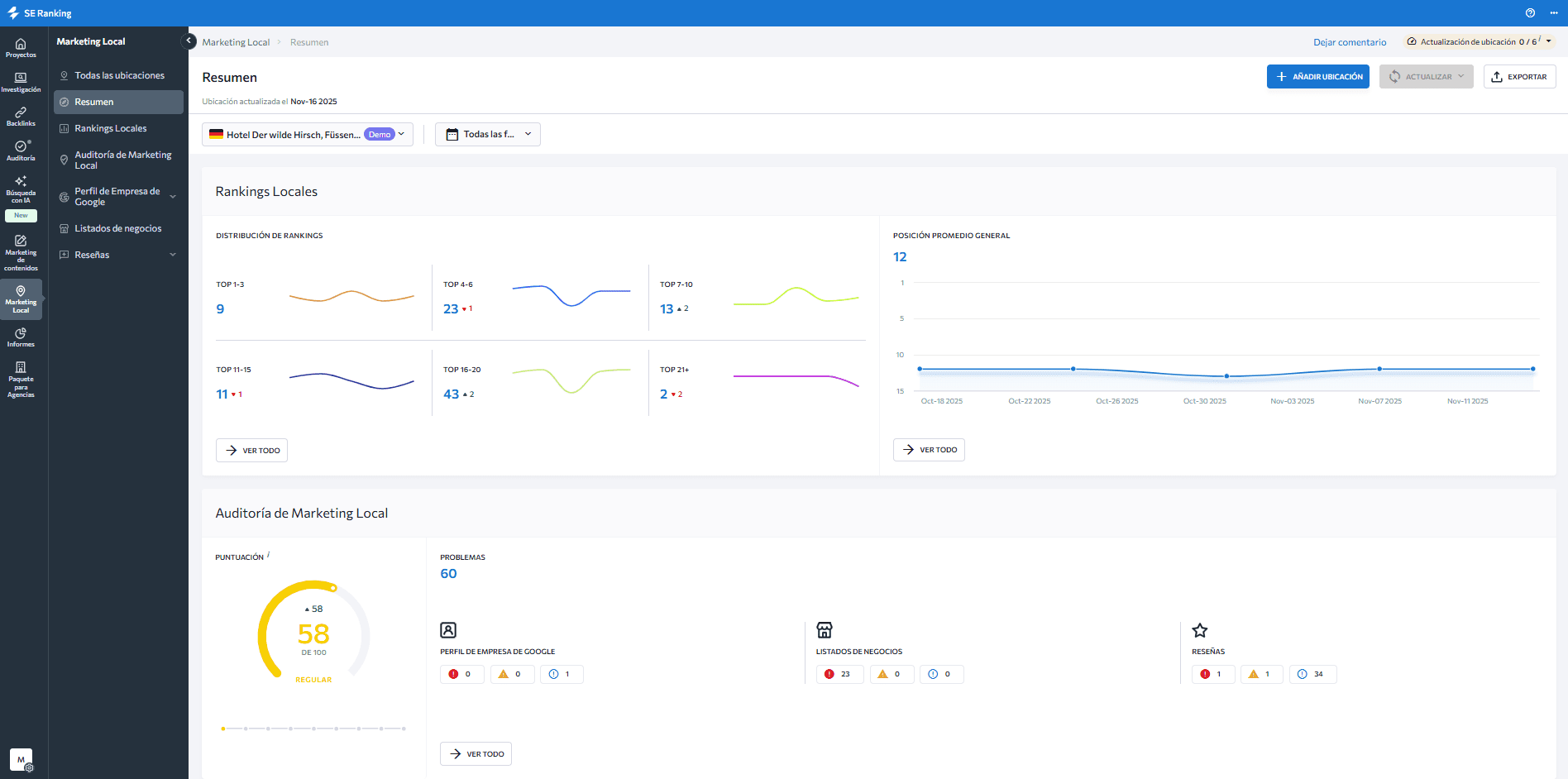
Task: Expand Perfil de Empresa de Google submenu
Action: [173, 197]
